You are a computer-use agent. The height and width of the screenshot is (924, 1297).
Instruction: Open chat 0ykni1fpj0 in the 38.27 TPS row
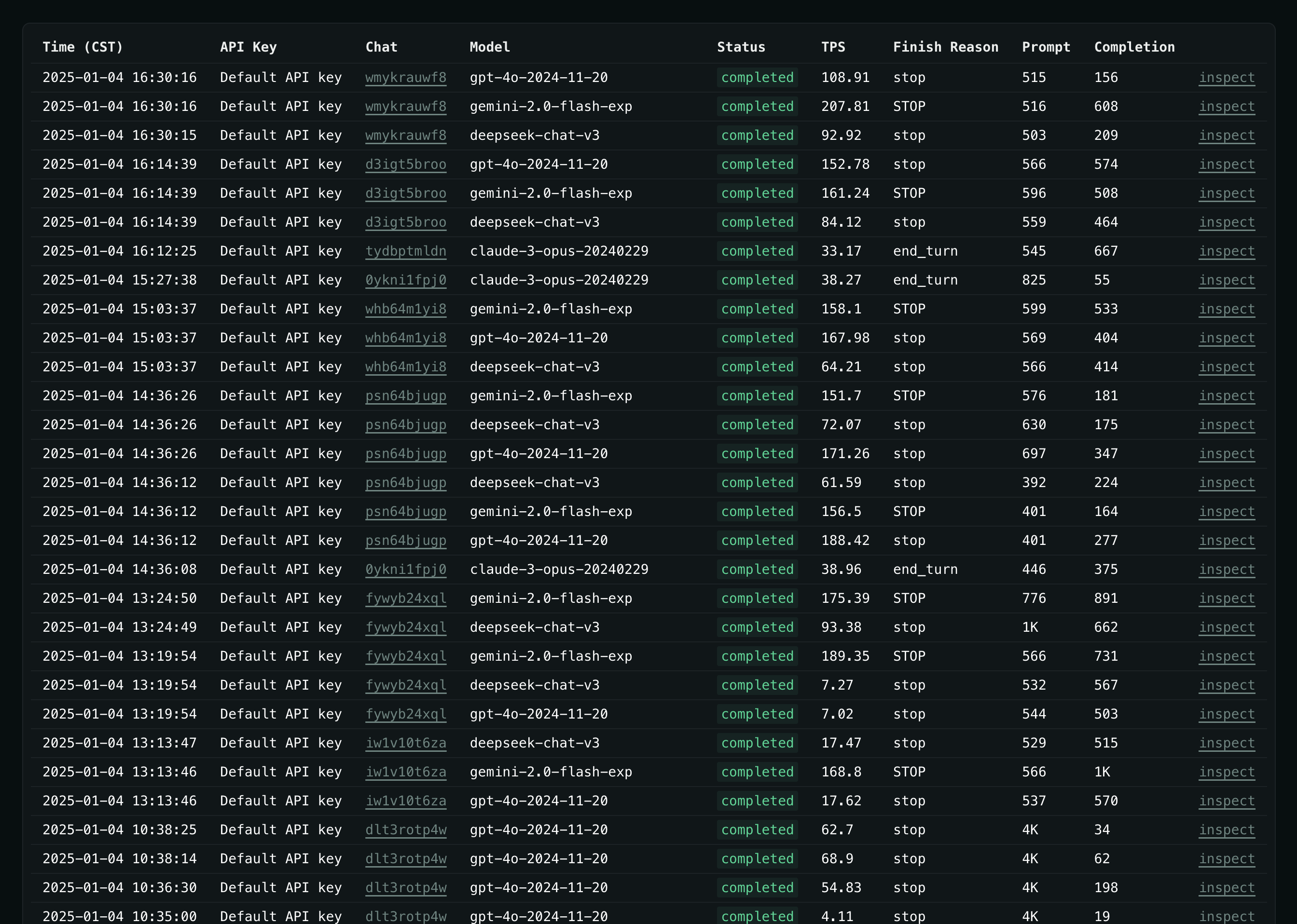406,280
